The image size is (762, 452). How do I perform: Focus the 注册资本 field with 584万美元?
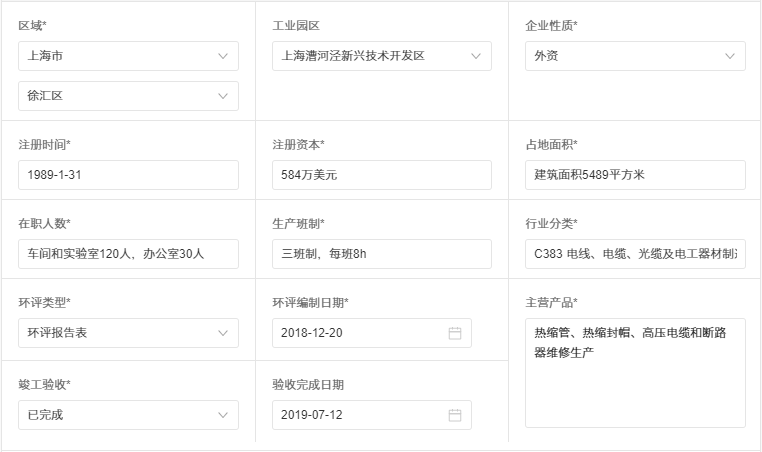pyautogui.click(x=381, y=175)
